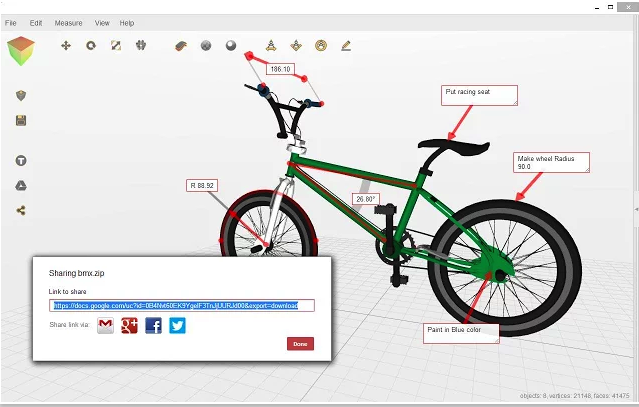The image size is (639, 407).
Task: Select the Rotate tool icon
Action: 91,46
